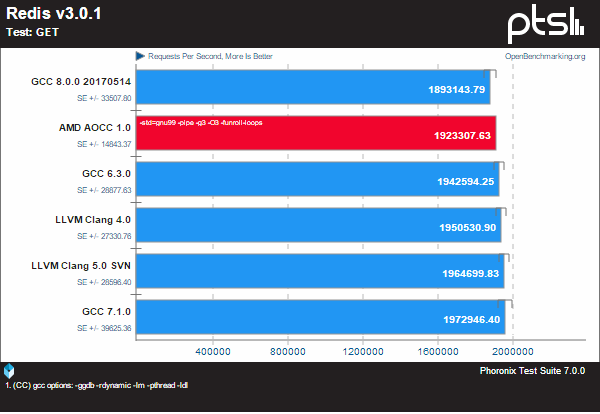Click the 800000 axis label
The image size is (600, 414).
pos(288,351)
